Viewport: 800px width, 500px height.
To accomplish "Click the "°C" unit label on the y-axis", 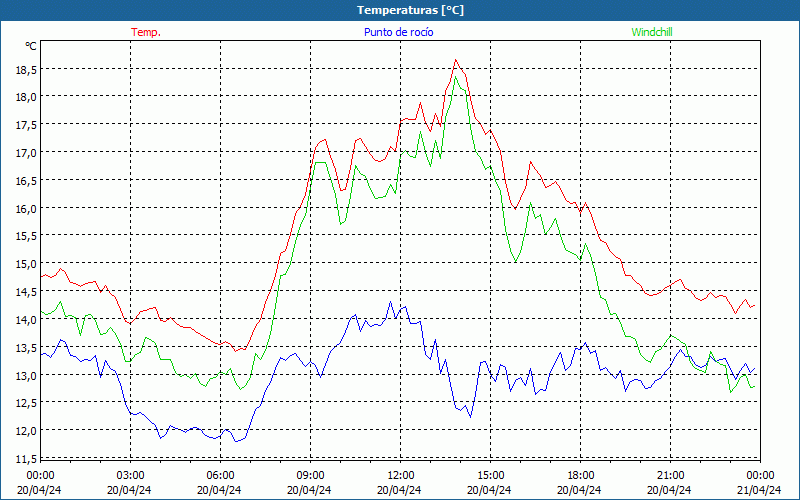I will (x=31, y=46).
